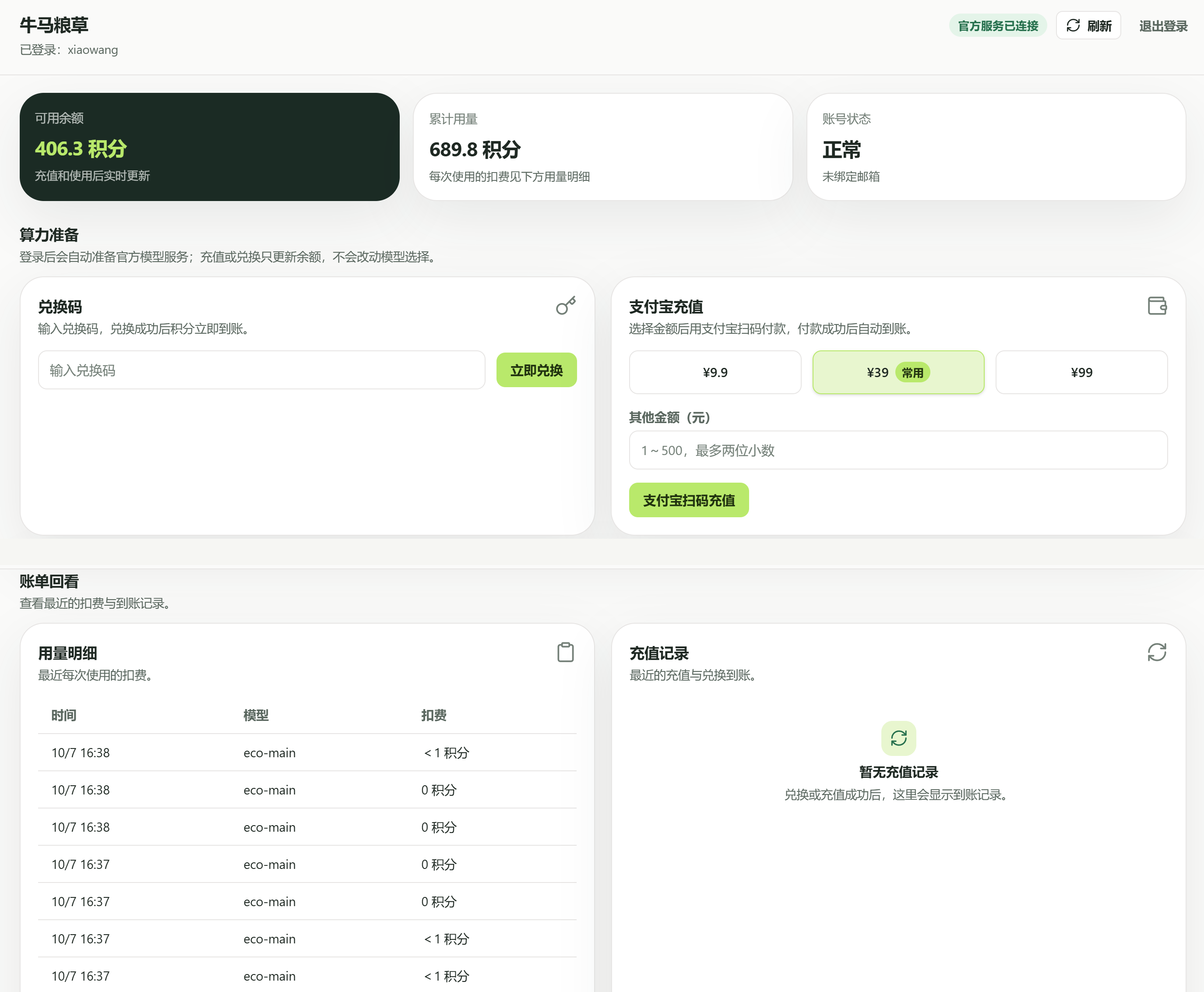Viewport: 1204px width, 992px height.
Task: Click the 可用余额 406.3 积分 card
Action: 210,147
